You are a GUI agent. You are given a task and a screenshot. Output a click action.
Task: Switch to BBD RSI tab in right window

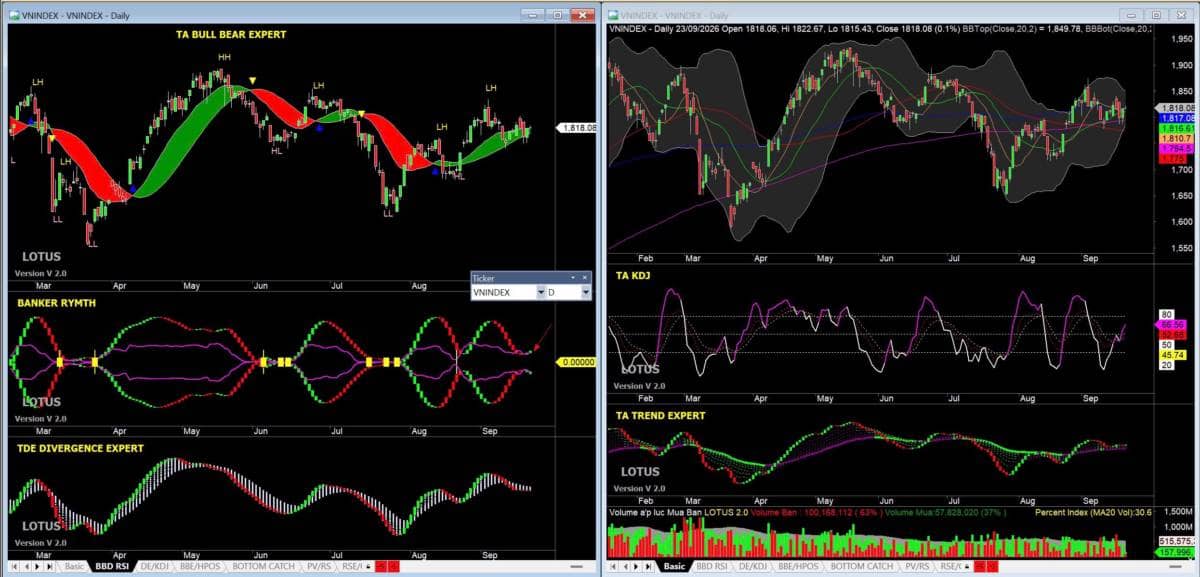712,566
